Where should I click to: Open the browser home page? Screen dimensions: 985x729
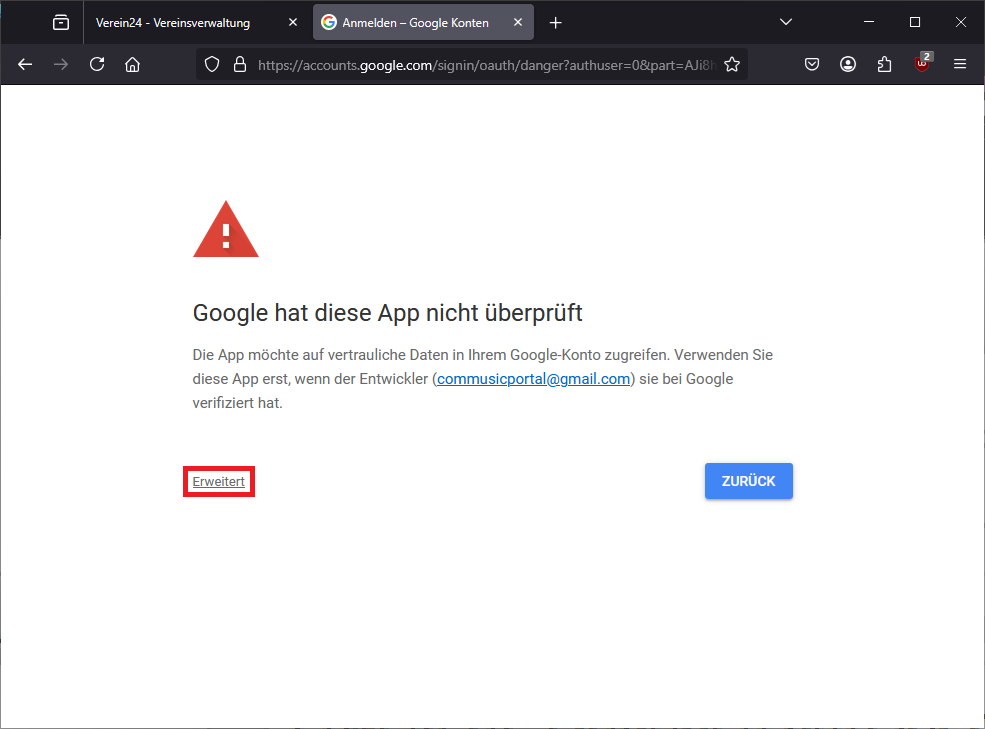coord(133,64)
